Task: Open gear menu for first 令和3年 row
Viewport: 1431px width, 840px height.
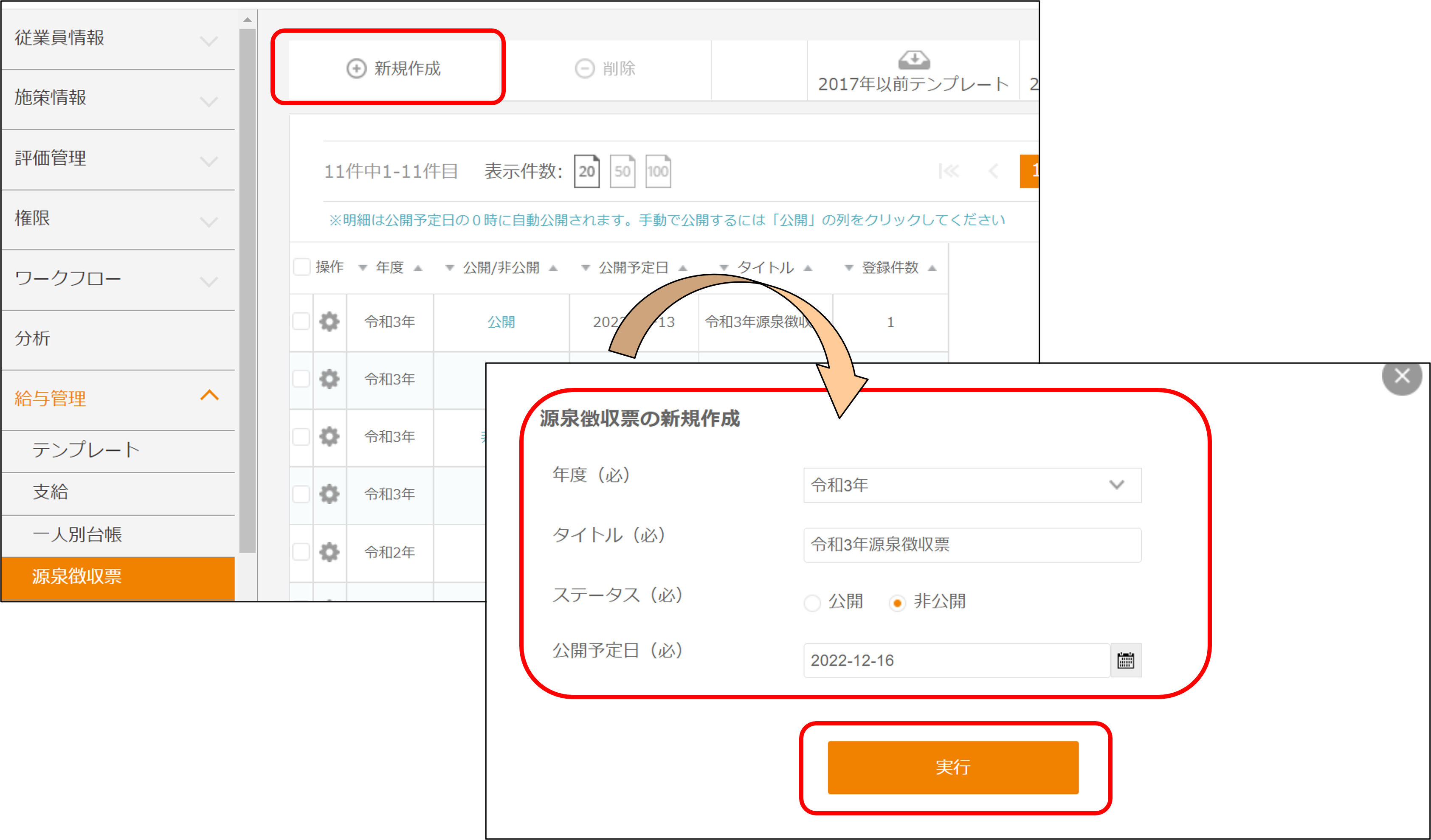Action: point(330,322)
